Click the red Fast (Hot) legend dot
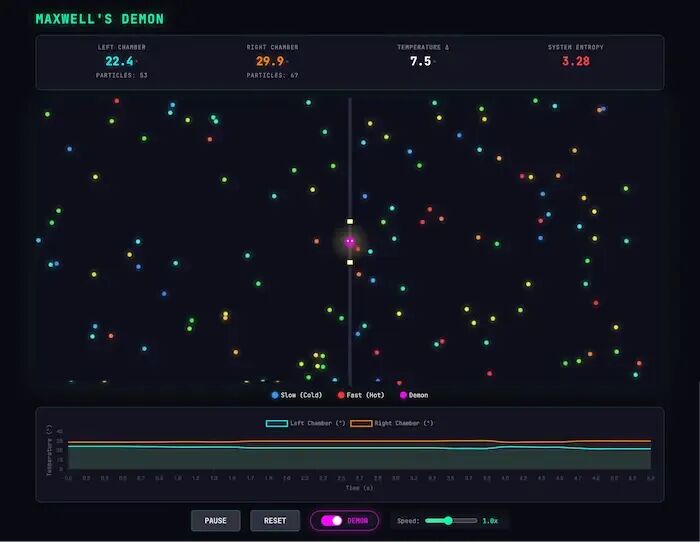Image resolution: width=700 pixels, height=542 pixels. pos(341,395)
